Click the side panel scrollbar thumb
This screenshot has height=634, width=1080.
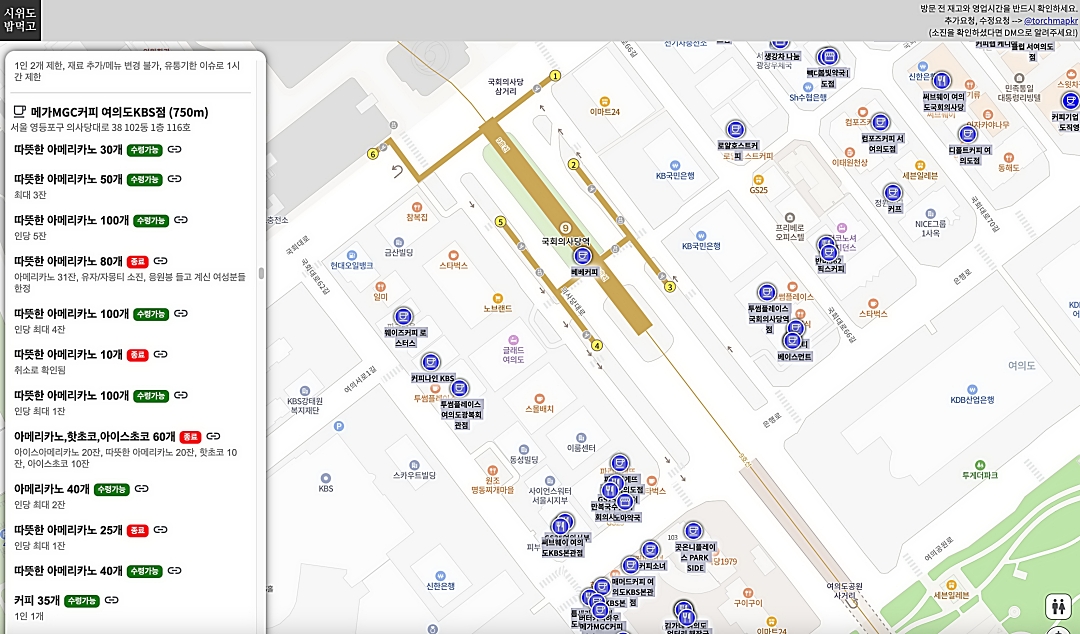(x=261, y=273)
